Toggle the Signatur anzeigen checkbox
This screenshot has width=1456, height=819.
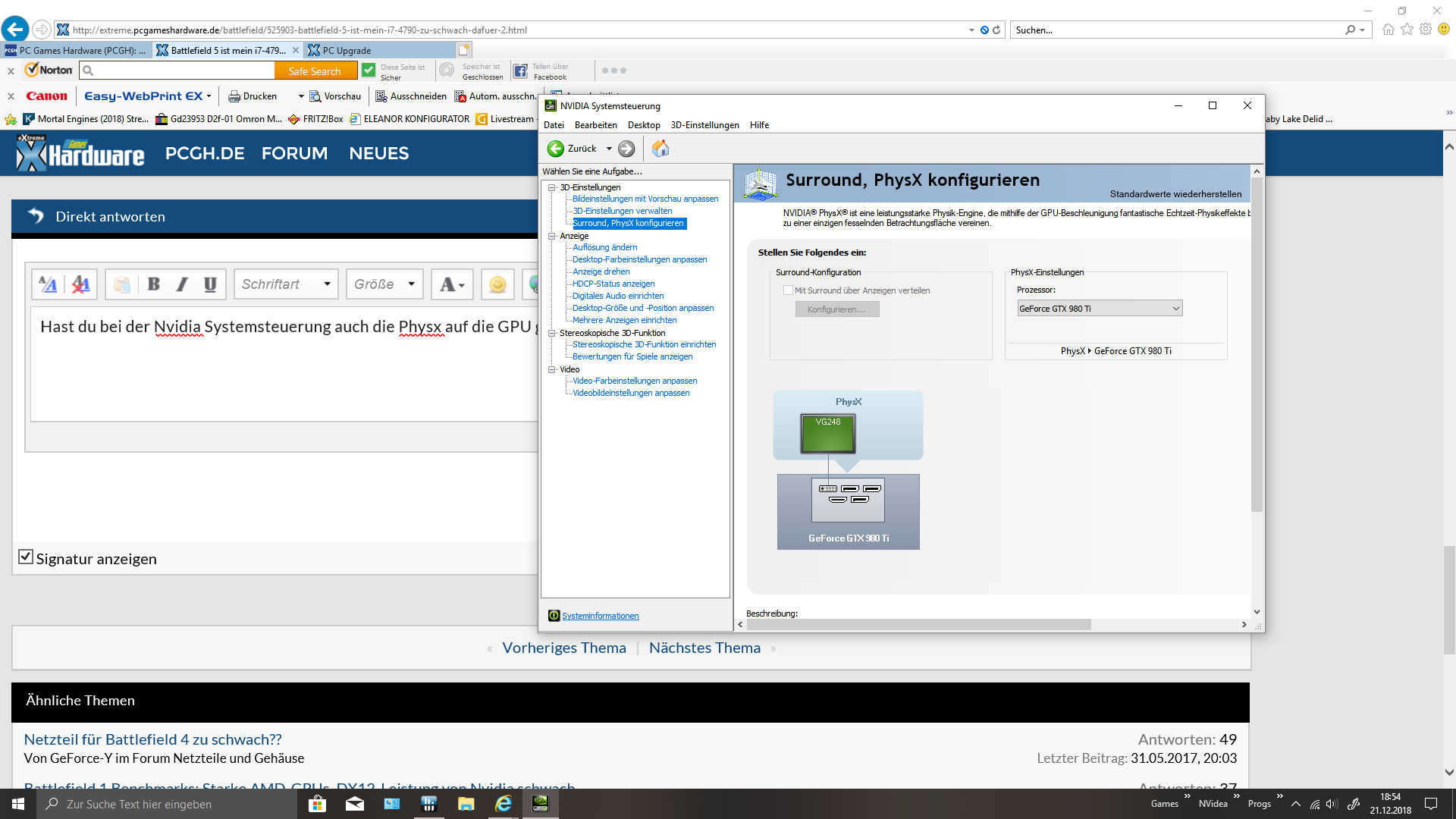(26, 557)
